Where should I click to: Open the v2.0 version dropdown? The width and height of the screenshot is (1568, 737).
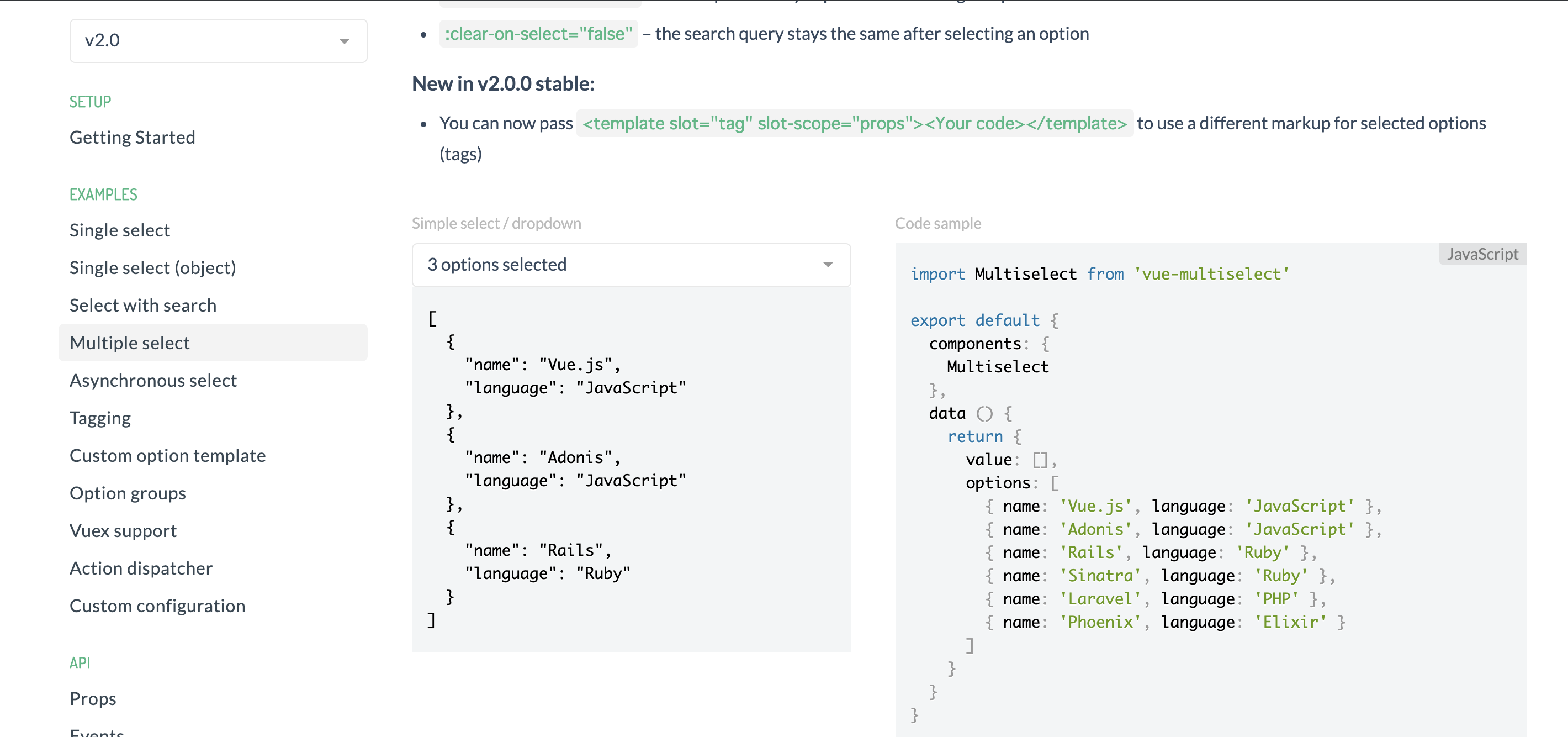pos(218,40)
